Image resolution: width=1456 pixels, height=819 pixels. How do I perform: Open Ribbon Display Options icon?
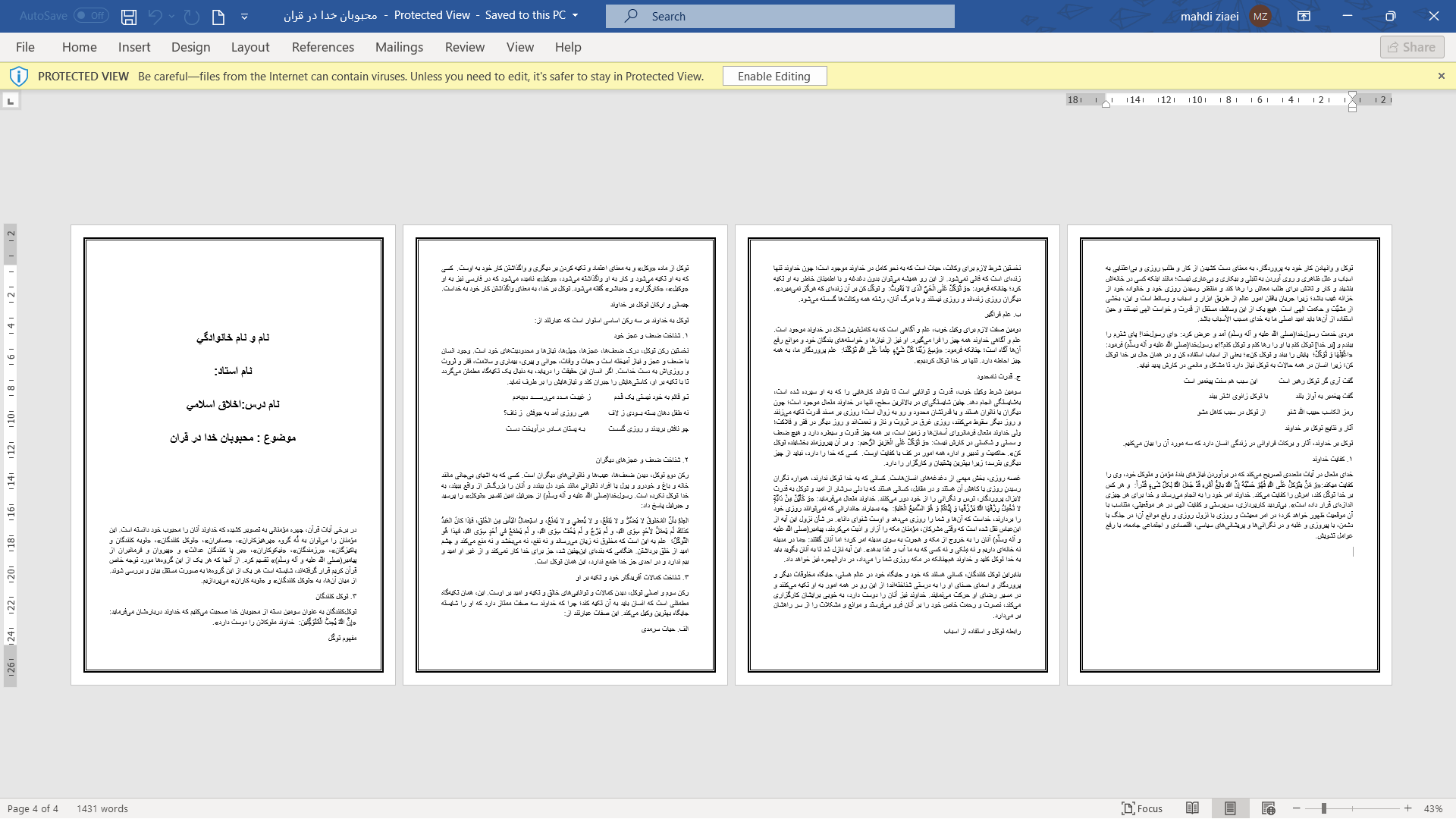click(x=1304, y=16)
